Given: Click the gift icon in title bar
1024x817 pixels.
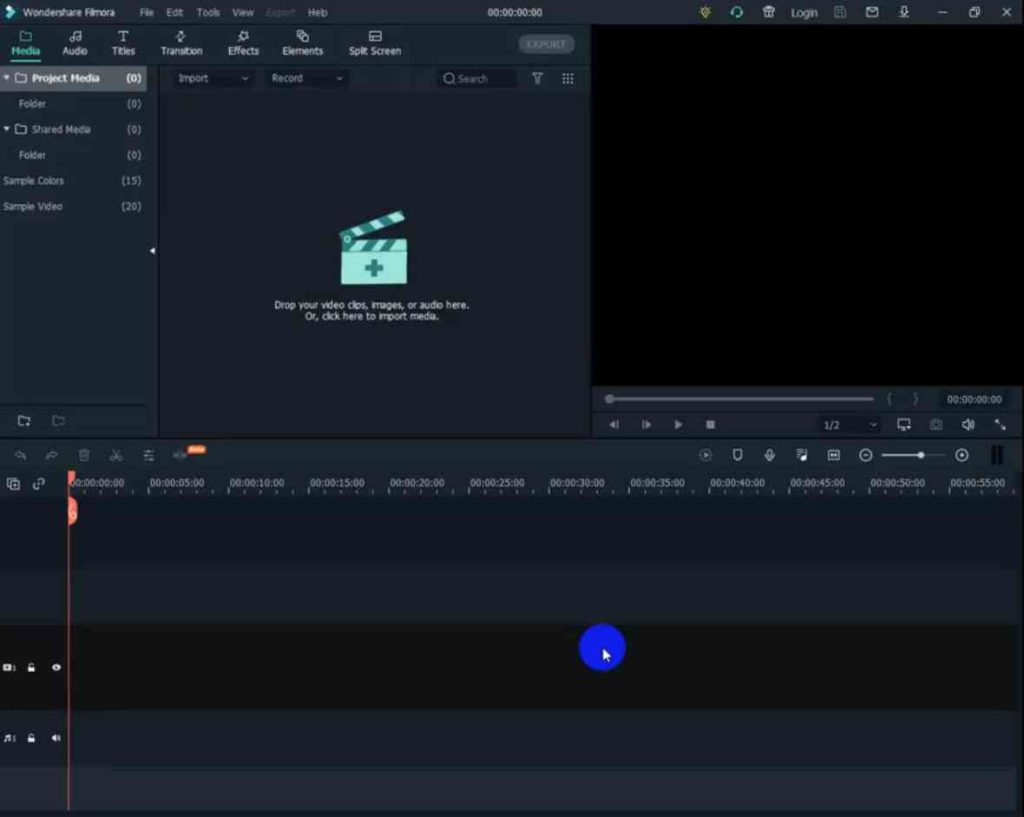Looking at the screenshot, I should 769,12.
